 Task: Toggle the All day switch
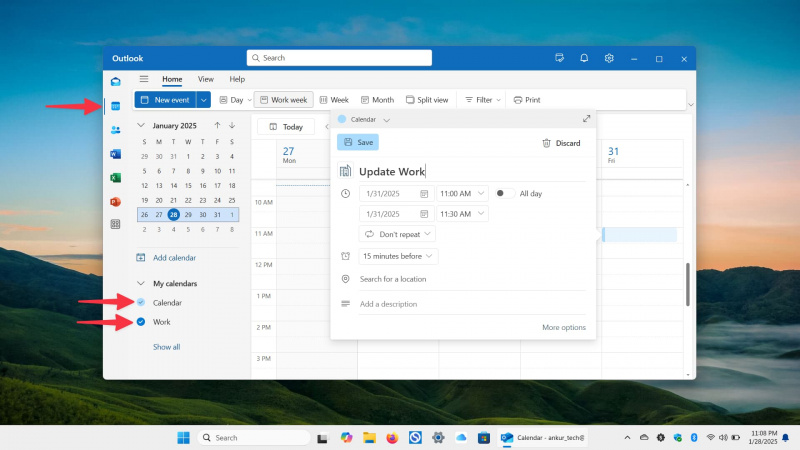click(x=505, y=193)
